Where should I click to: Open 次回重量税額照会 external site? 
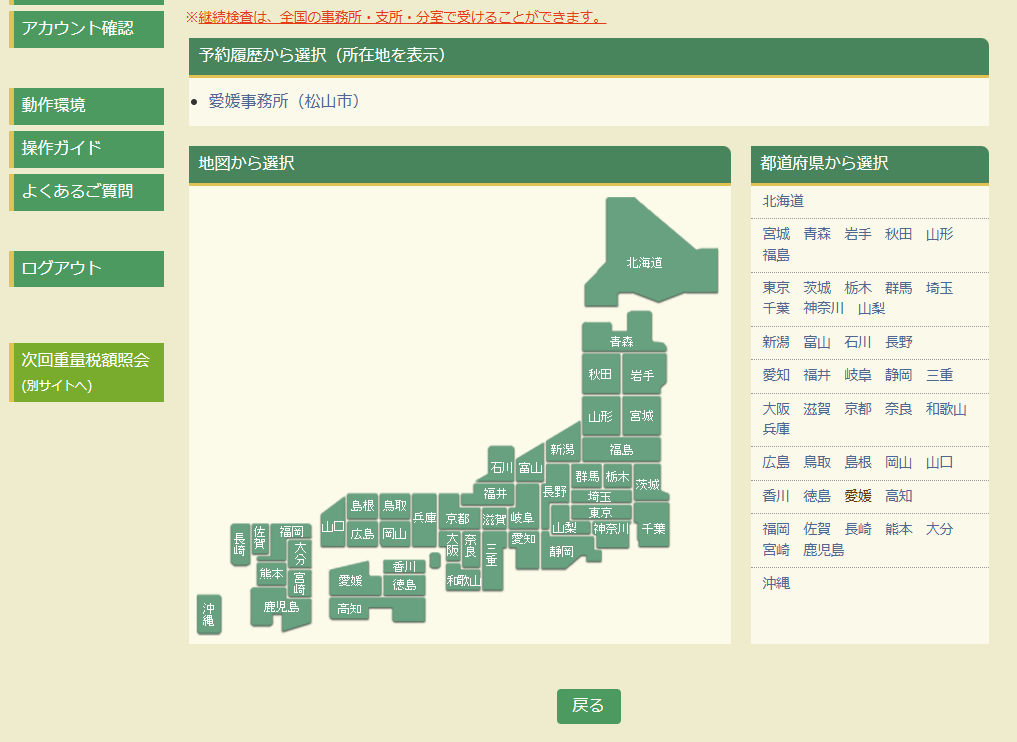87,371
